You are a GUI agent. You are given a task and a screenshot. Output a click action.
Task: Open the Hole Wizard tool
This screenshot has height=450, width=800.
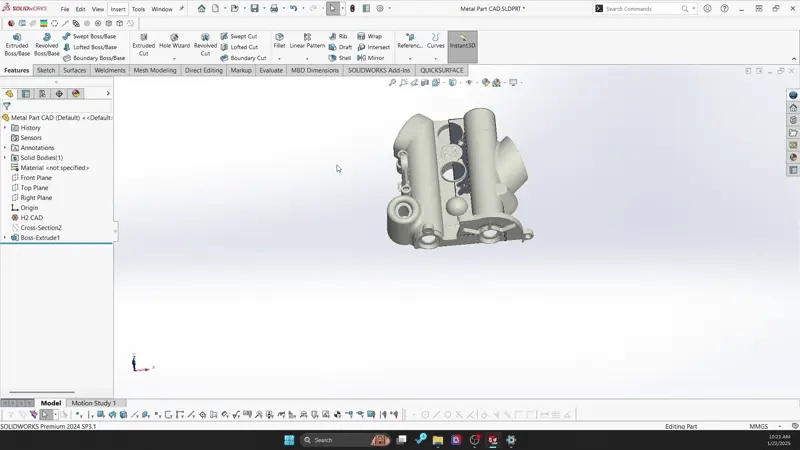tap(174, 42)
